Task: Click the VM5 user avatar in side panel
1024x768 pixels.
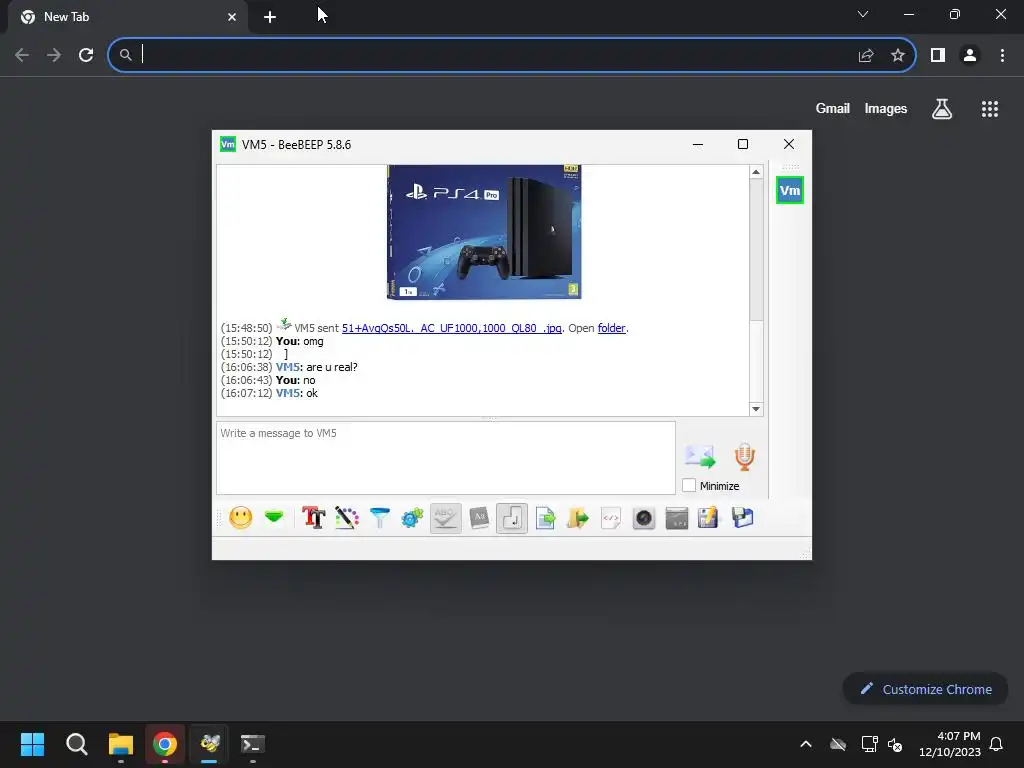Action: pyautogui.click(x=790, y=190)
